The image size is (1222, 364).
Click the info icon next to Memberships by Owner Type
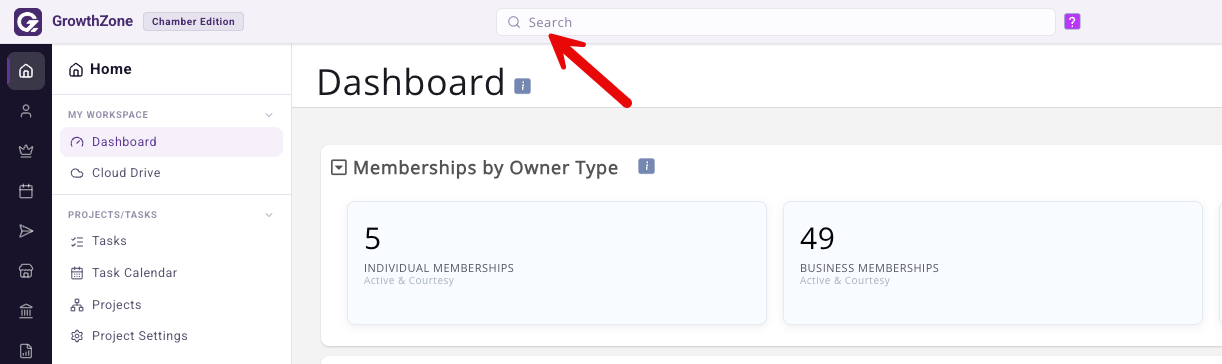[646, 166]
